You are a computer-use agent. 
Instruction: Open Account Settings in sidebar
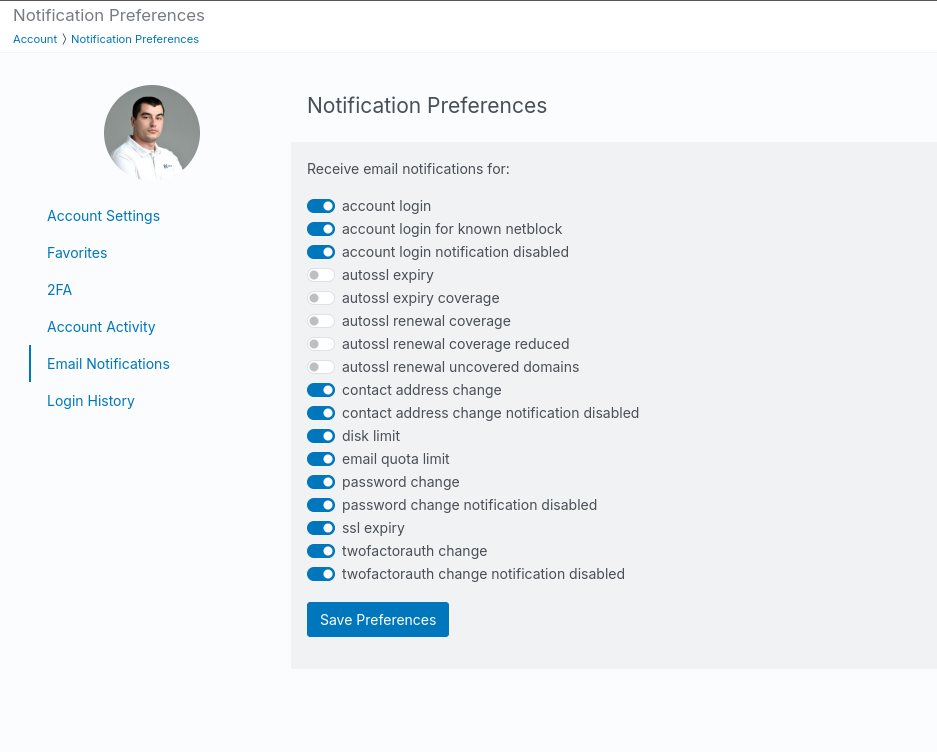click(103, 216)
